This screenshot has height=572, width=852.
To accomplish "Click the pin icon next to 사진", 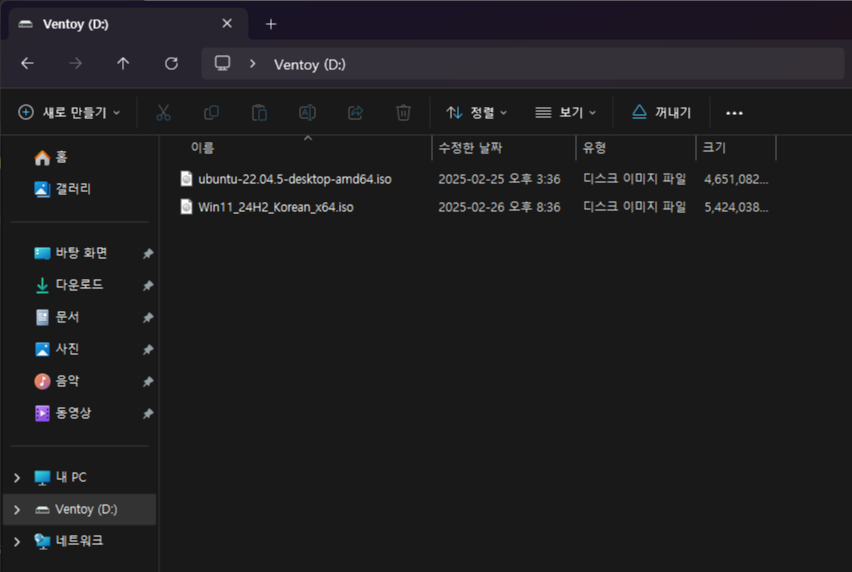I will click(148, 349).
